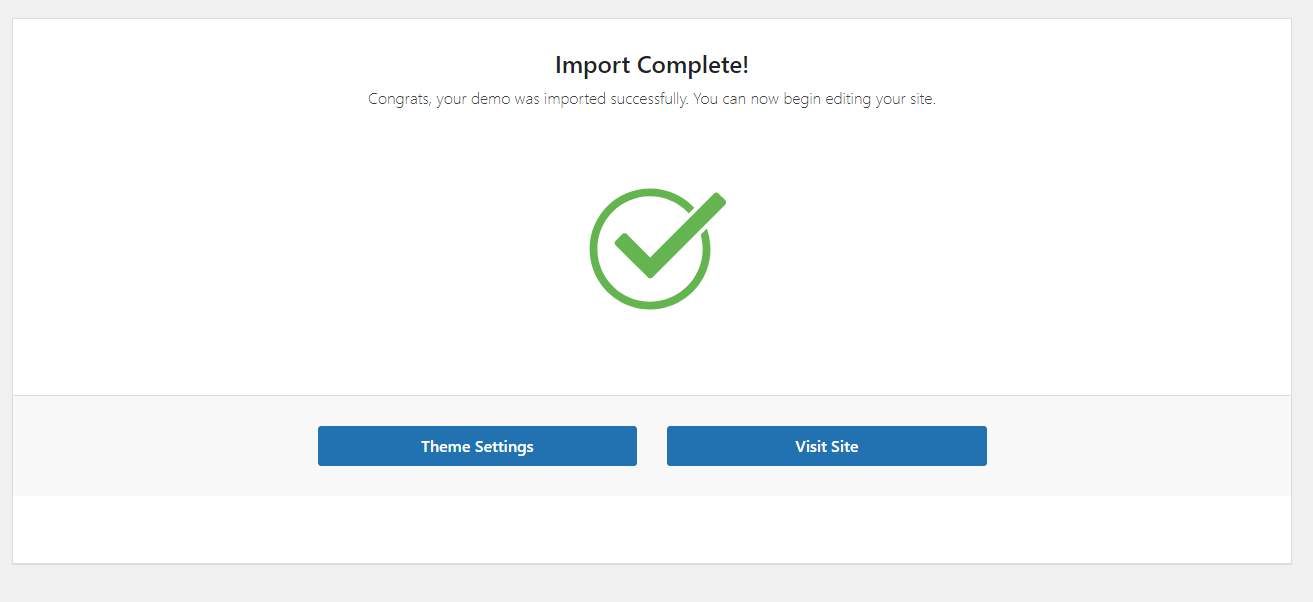This screenshot has width=1313, height=602.
Task: Click the outer gray page background
Action: click(651, 585)
